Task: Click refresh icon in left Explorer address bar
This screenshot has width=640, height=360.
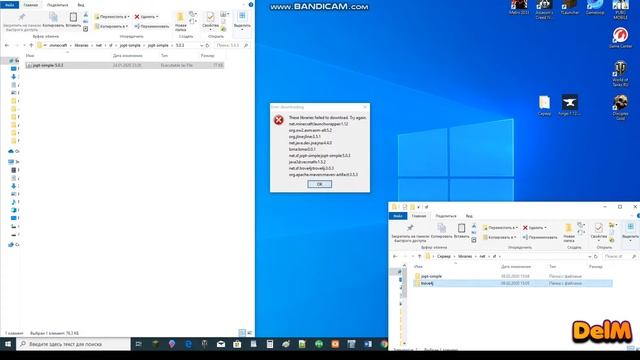Action: tap(207, 45)
